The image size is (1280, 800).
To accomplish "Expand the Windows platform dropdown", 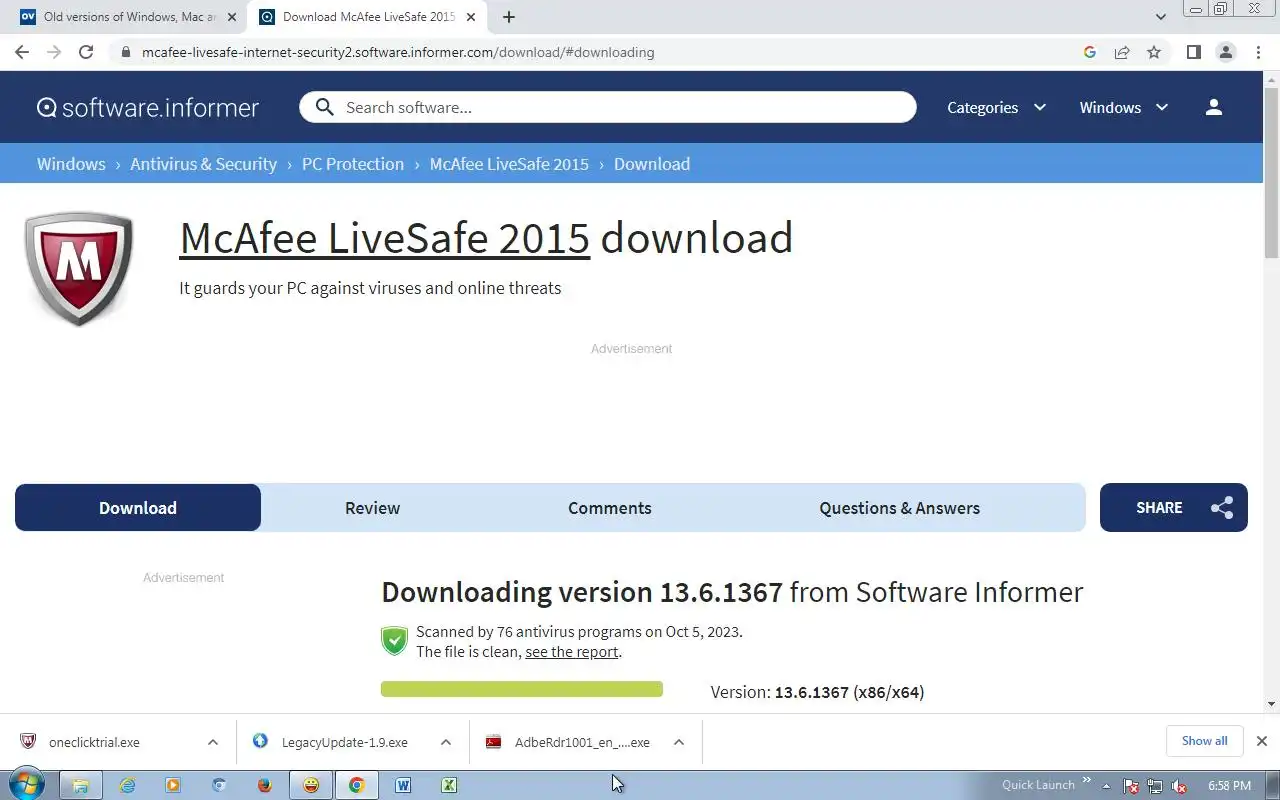I will (x=1124, y=107).
